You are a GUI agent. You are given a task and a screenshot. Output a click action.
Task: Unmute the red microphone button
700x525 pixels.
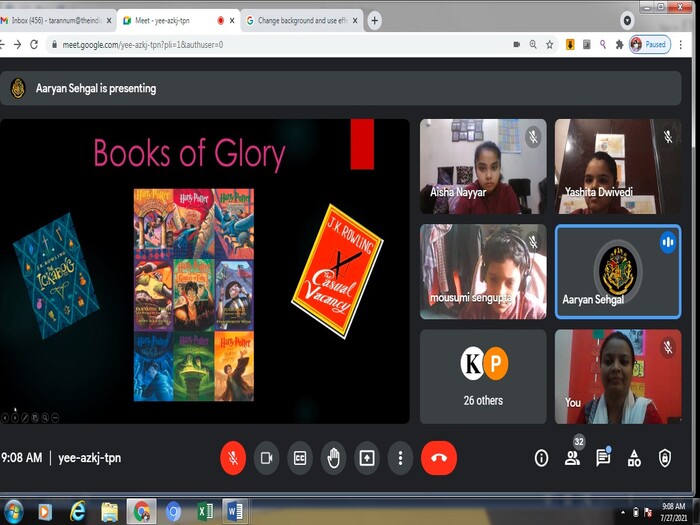233,458
